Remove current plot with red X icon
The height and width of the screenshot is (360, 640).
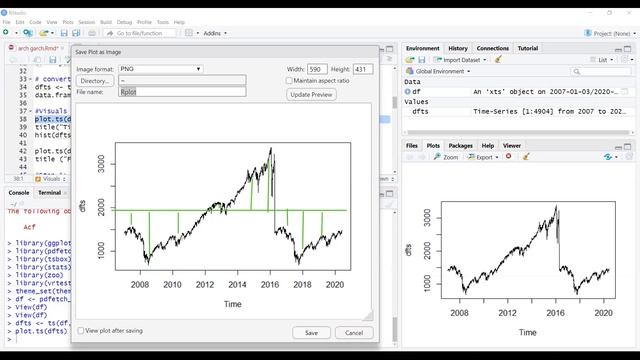509,156
